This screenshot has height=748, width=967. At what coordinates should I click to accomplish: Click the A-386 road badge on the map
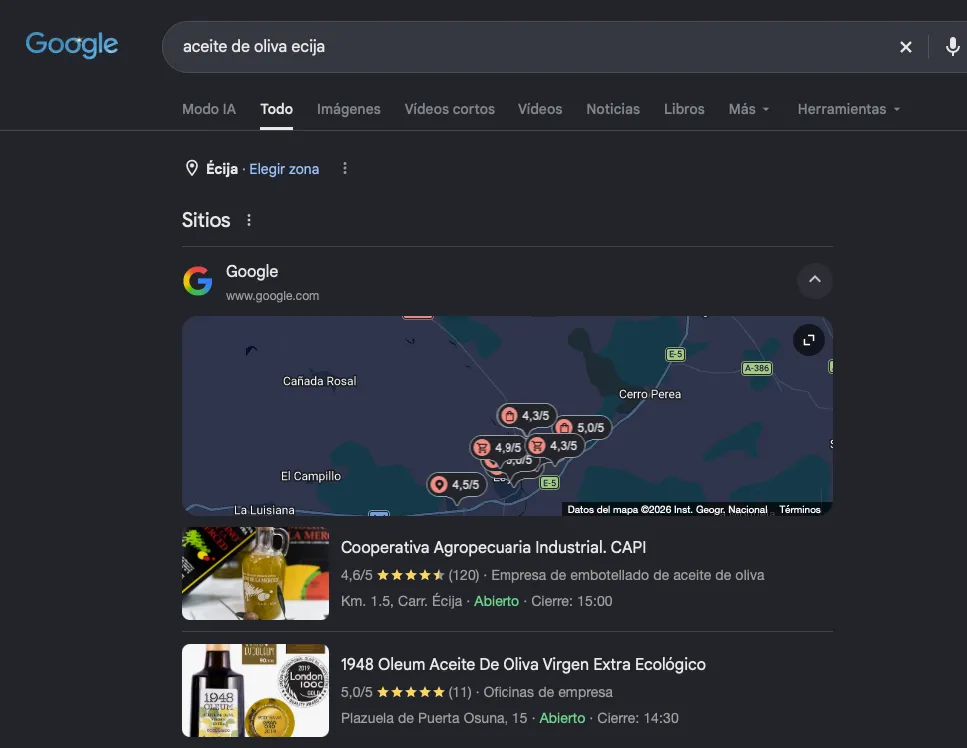(757, 368)
